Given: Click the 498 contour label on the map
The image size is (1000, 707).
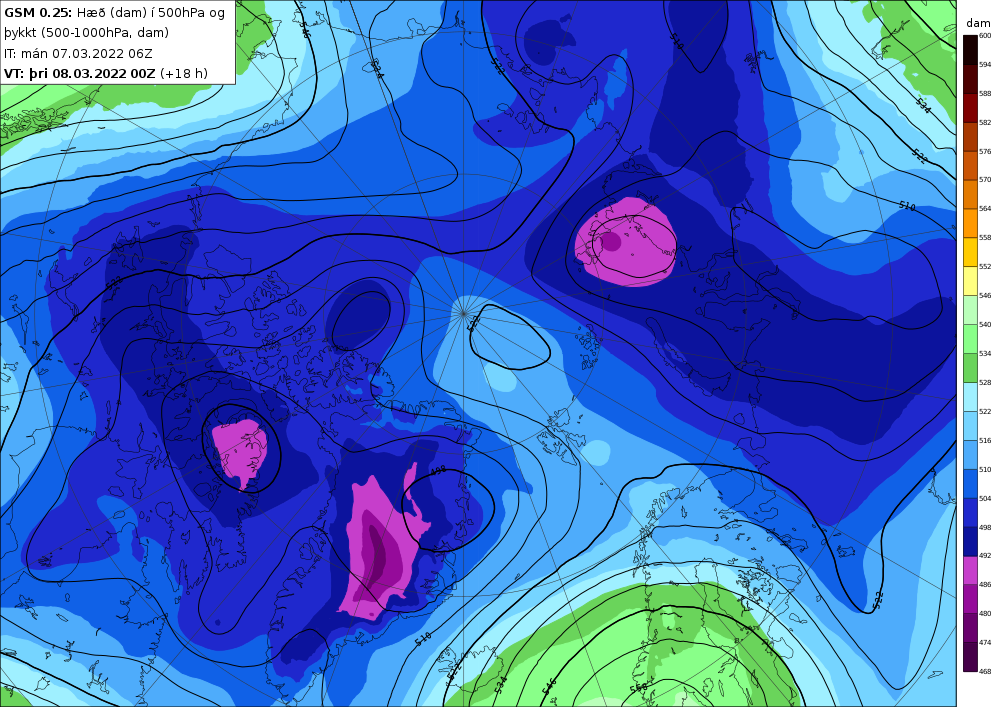Looking at the screenshot, I should [x=438, y=471].
